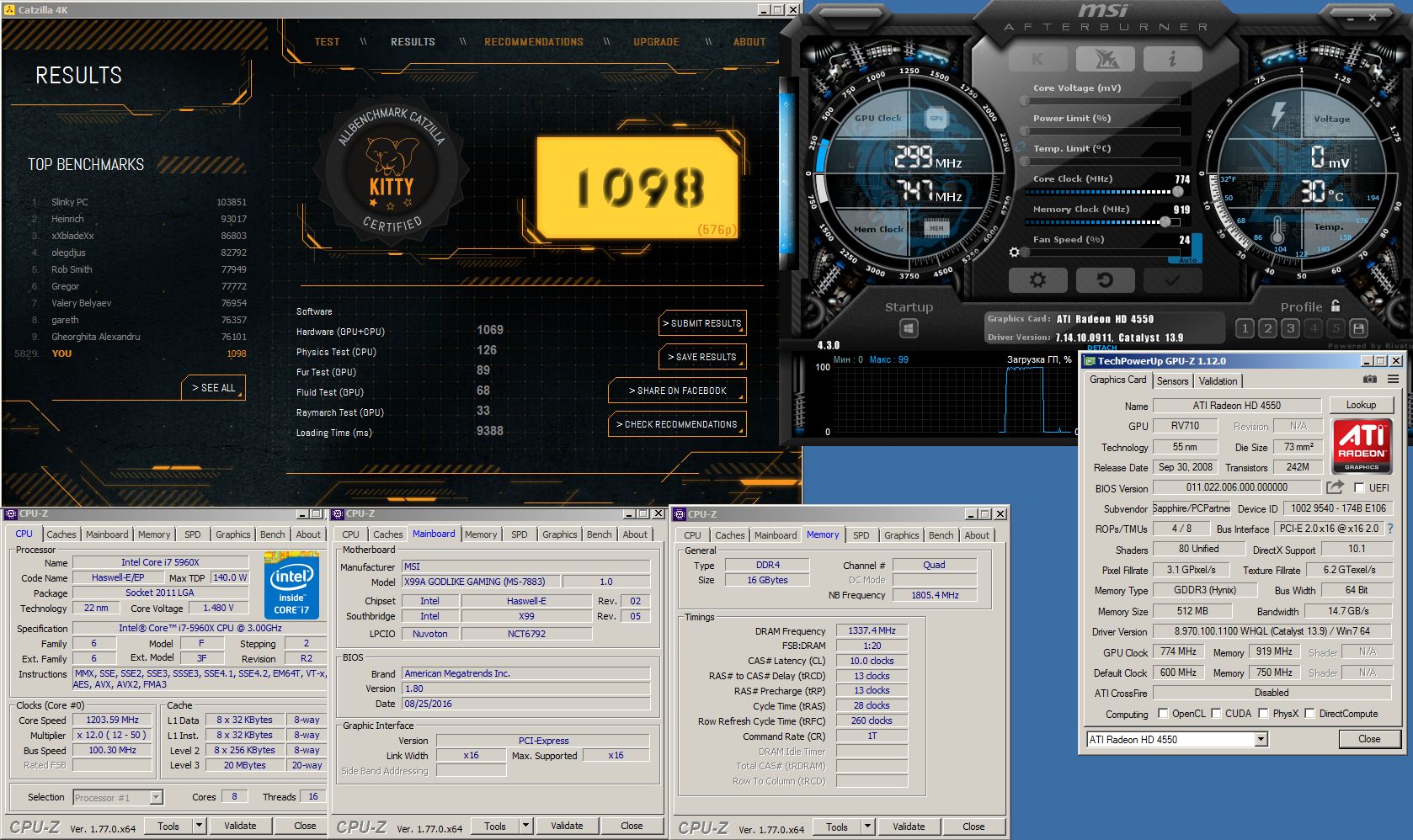Switch to the Sensors tab in GPU-Z
Screen dimensions: 1413x840
tap(1172, 380)
